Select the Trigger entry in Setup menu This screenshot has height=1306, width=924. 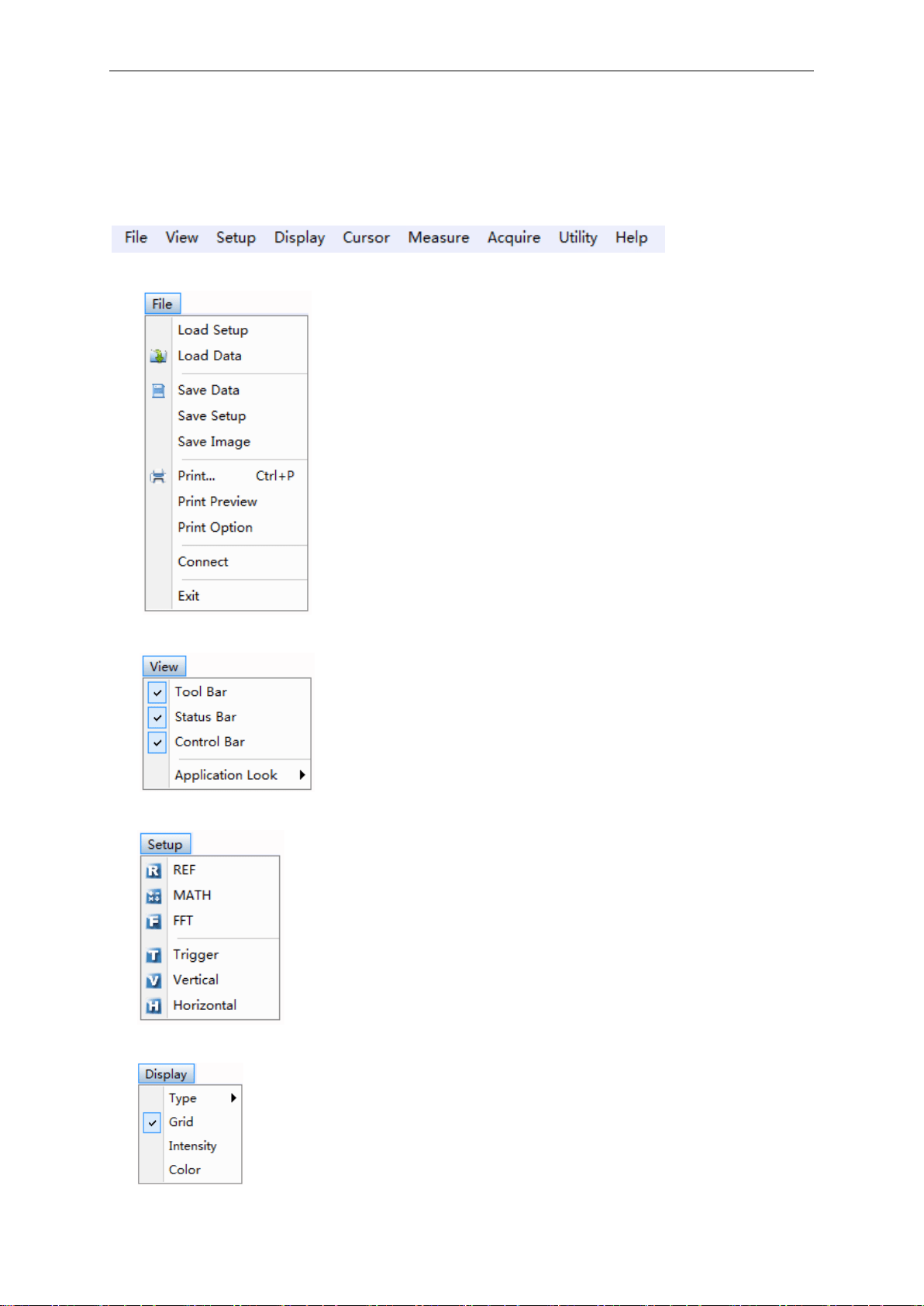tap(210, 955)
